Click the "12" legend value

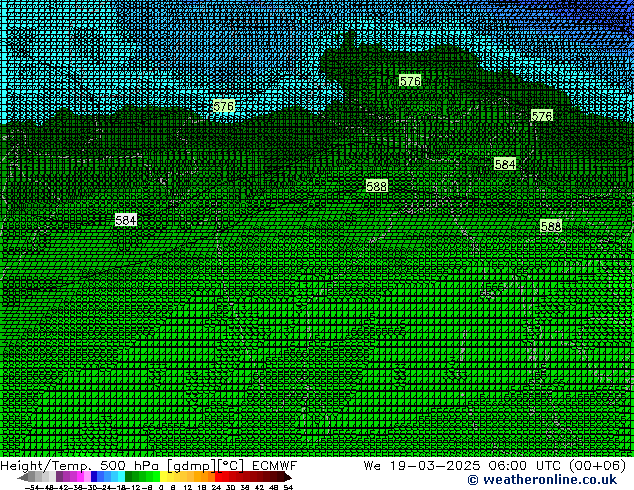click(188, 488)
